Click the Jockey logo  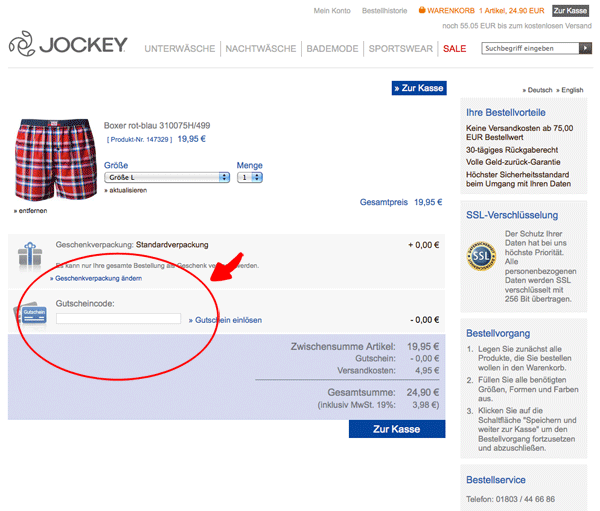[68, 44]
